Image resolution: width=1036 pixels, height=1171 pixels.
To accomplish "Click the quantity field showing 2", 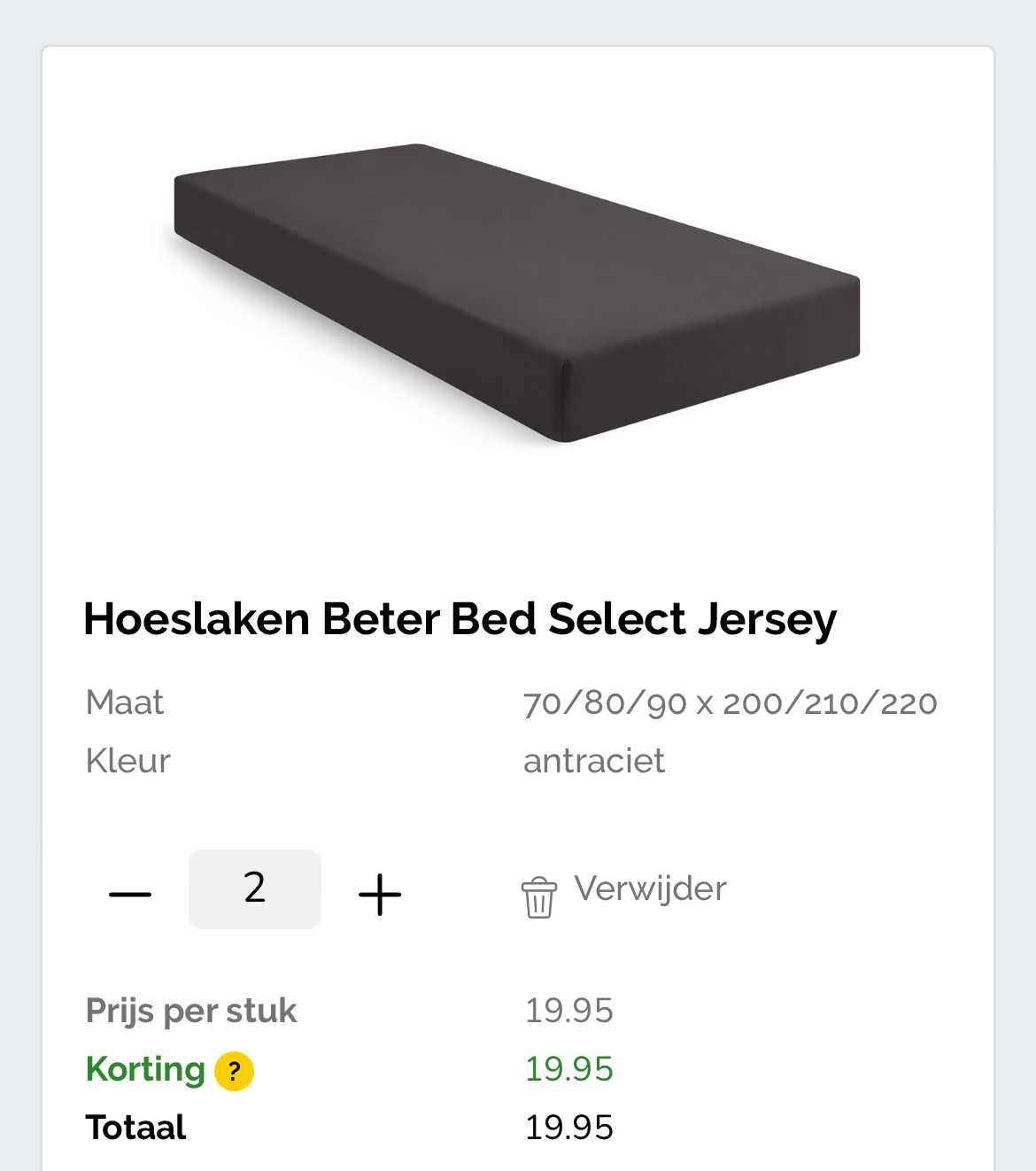I will point(254,890).
